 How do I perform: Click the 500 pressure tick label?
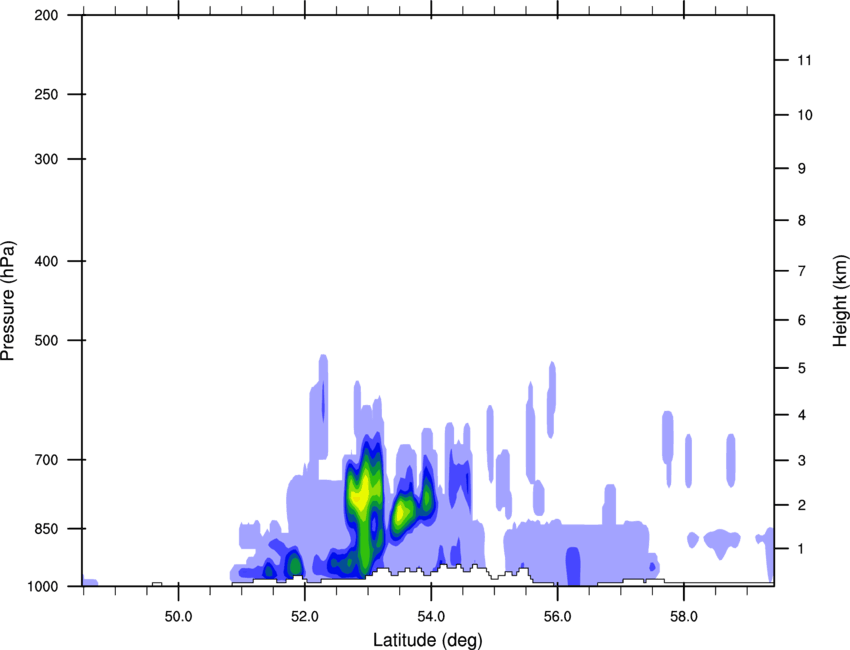(46, 340)
